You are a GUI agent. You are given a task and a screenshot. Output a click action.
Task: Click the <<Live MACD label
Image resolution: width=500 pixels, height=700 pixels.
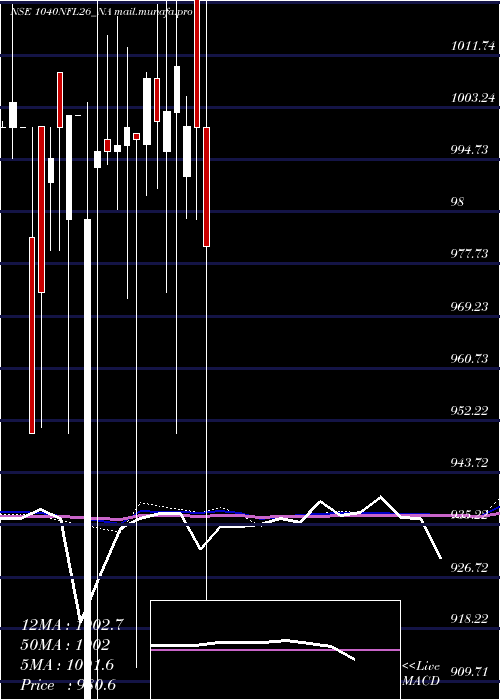click(421, 674)
